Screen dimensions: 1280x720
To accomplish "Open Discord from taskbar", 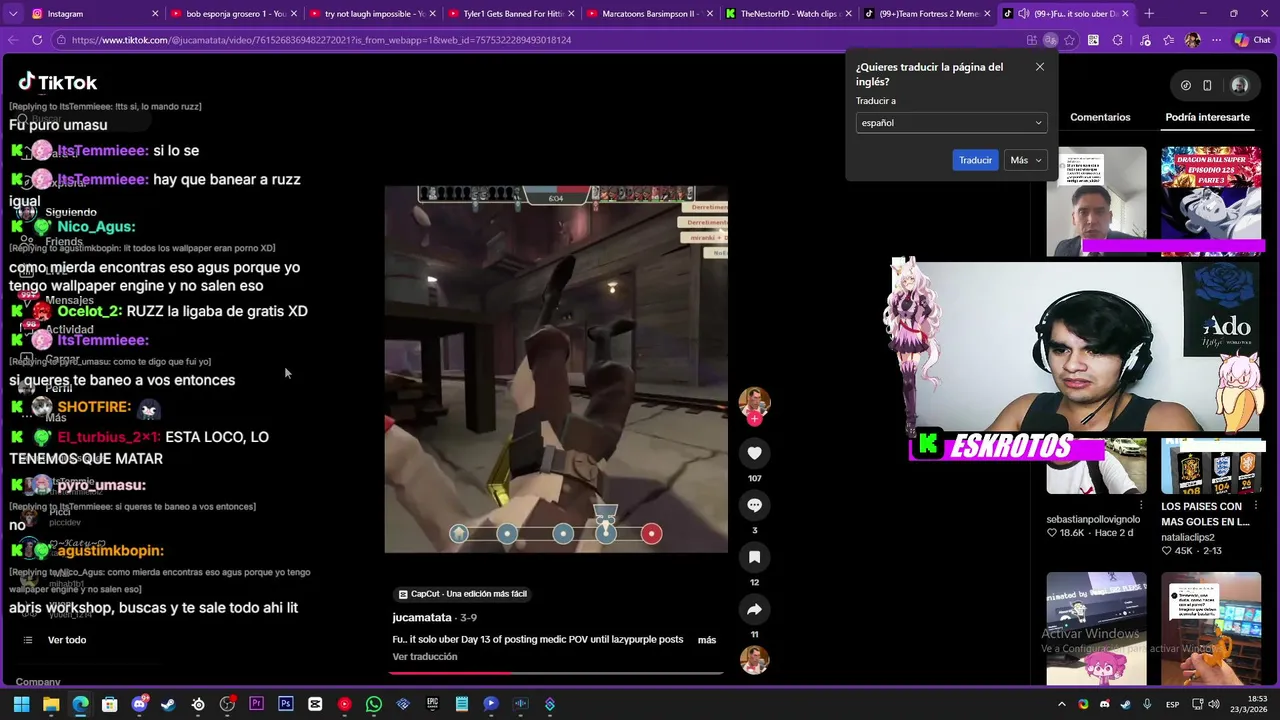I will tap(139, 704).
